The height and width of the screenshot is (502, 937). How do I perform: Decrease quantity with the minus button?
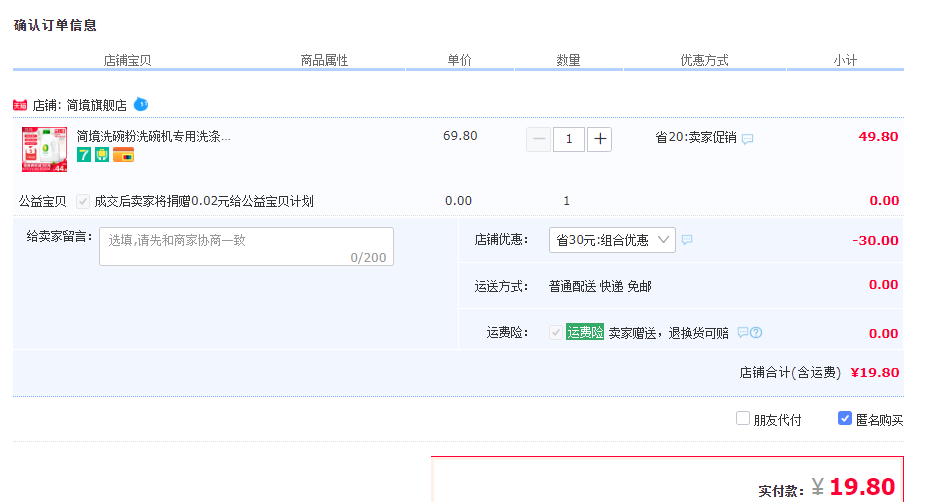point(538,139)
